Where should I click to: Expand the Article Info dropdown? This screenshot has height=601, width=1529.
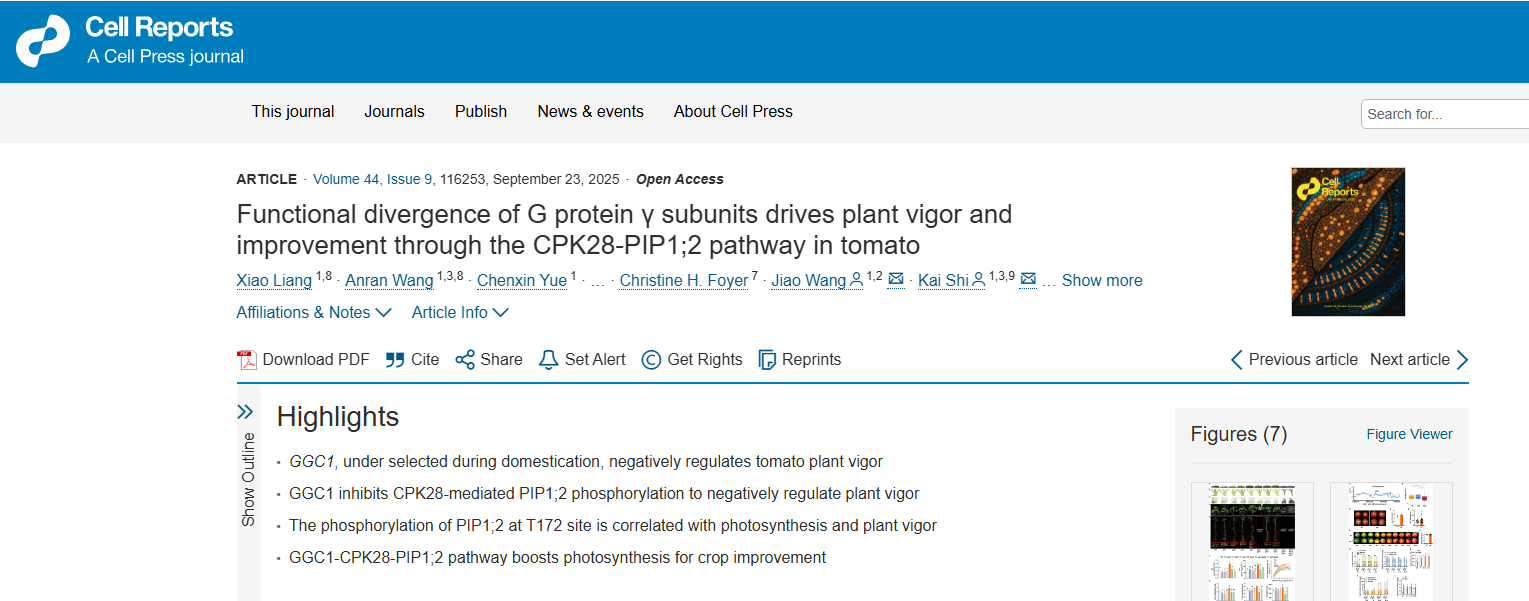click(x=460, y=313)
